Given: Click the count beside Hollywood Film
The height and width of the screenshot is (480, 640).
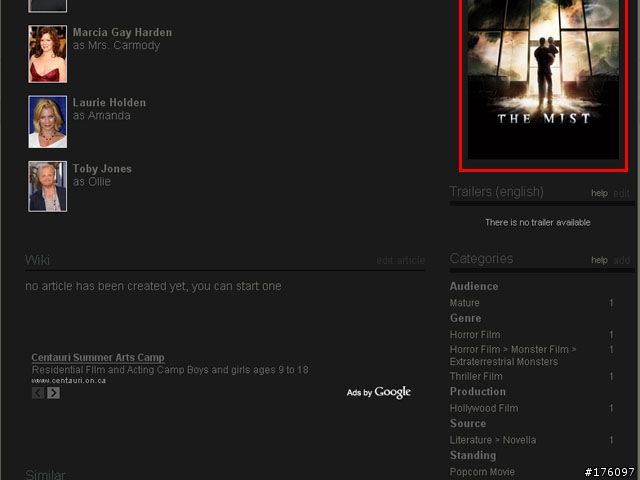Looking at the screenshot, I should point(611,408).
